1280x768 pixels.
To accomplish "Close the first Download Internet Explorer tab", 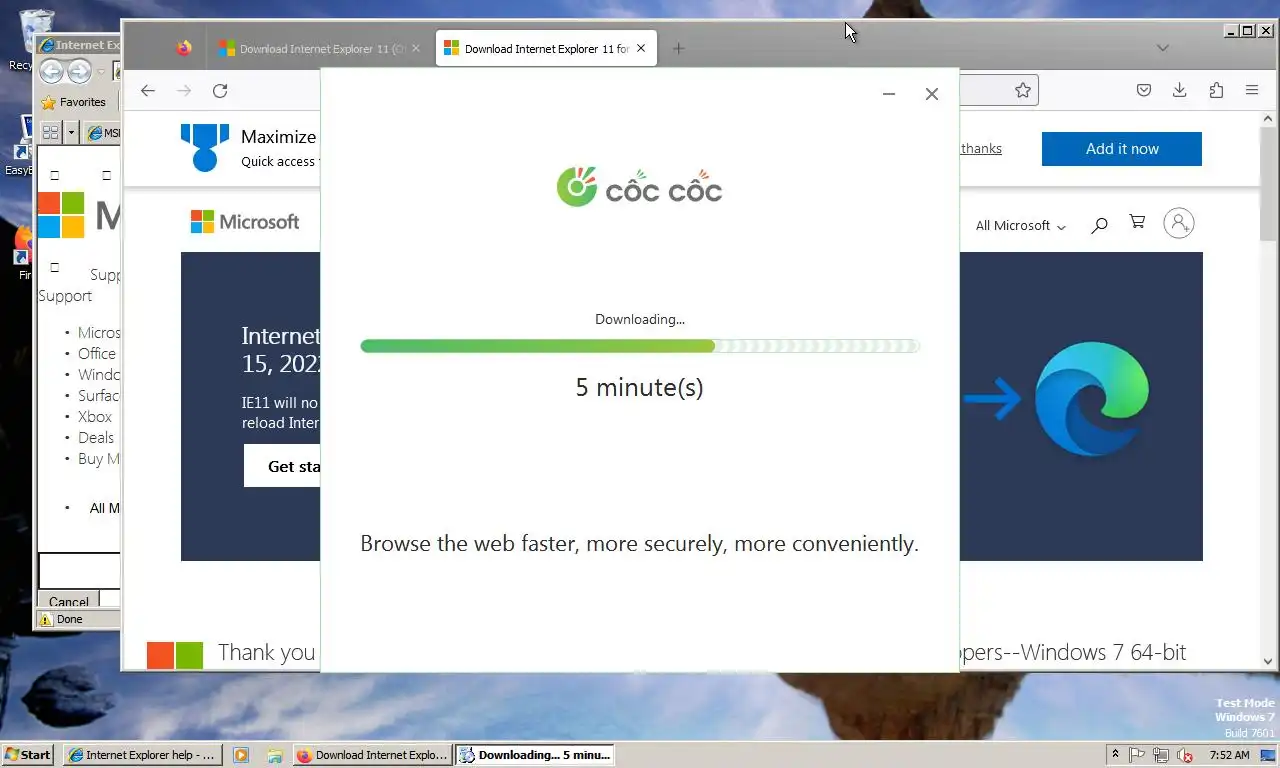I will 416,48.
